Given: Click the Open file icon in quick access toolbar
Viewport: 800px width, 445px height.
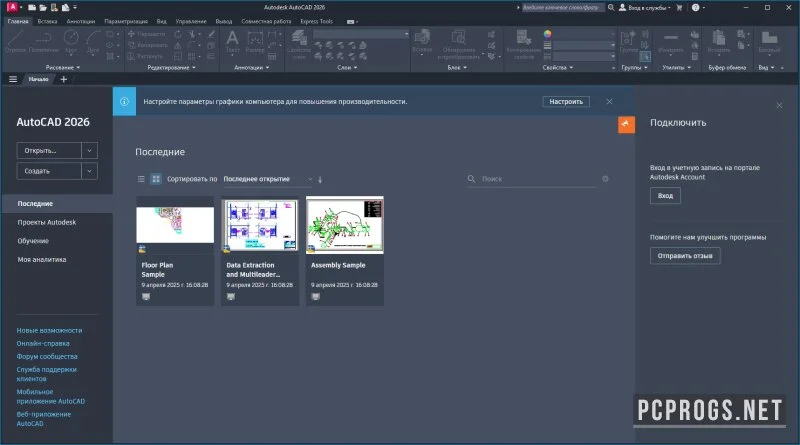Looking at the screenshot, I should [x=43, y=7].
